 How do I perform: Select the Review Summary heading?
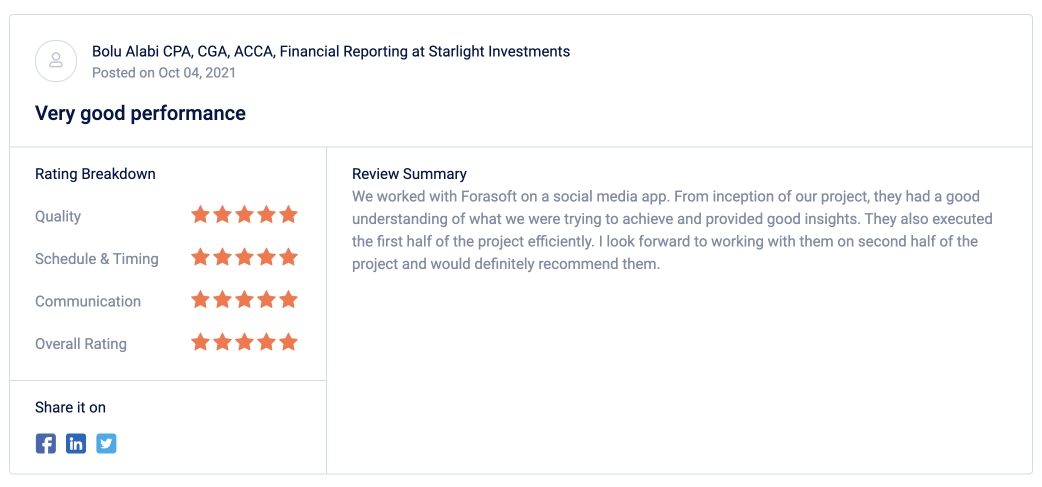point(409,174)
